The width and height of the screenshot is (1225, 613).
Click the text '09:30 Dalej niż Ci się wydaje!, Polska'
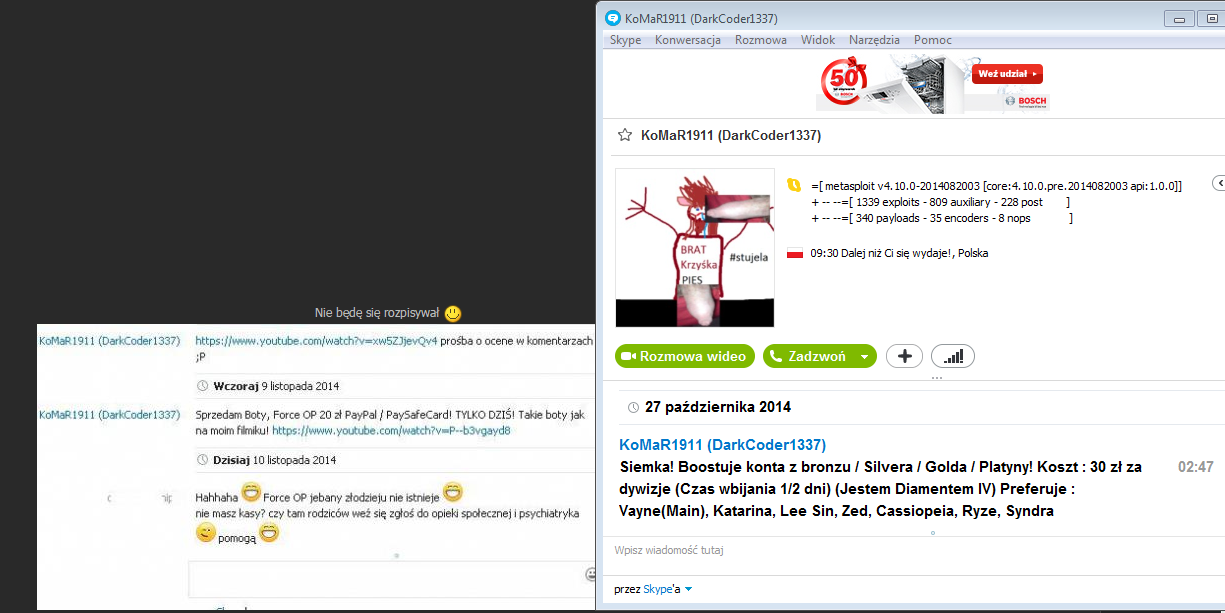click(899, 253)
